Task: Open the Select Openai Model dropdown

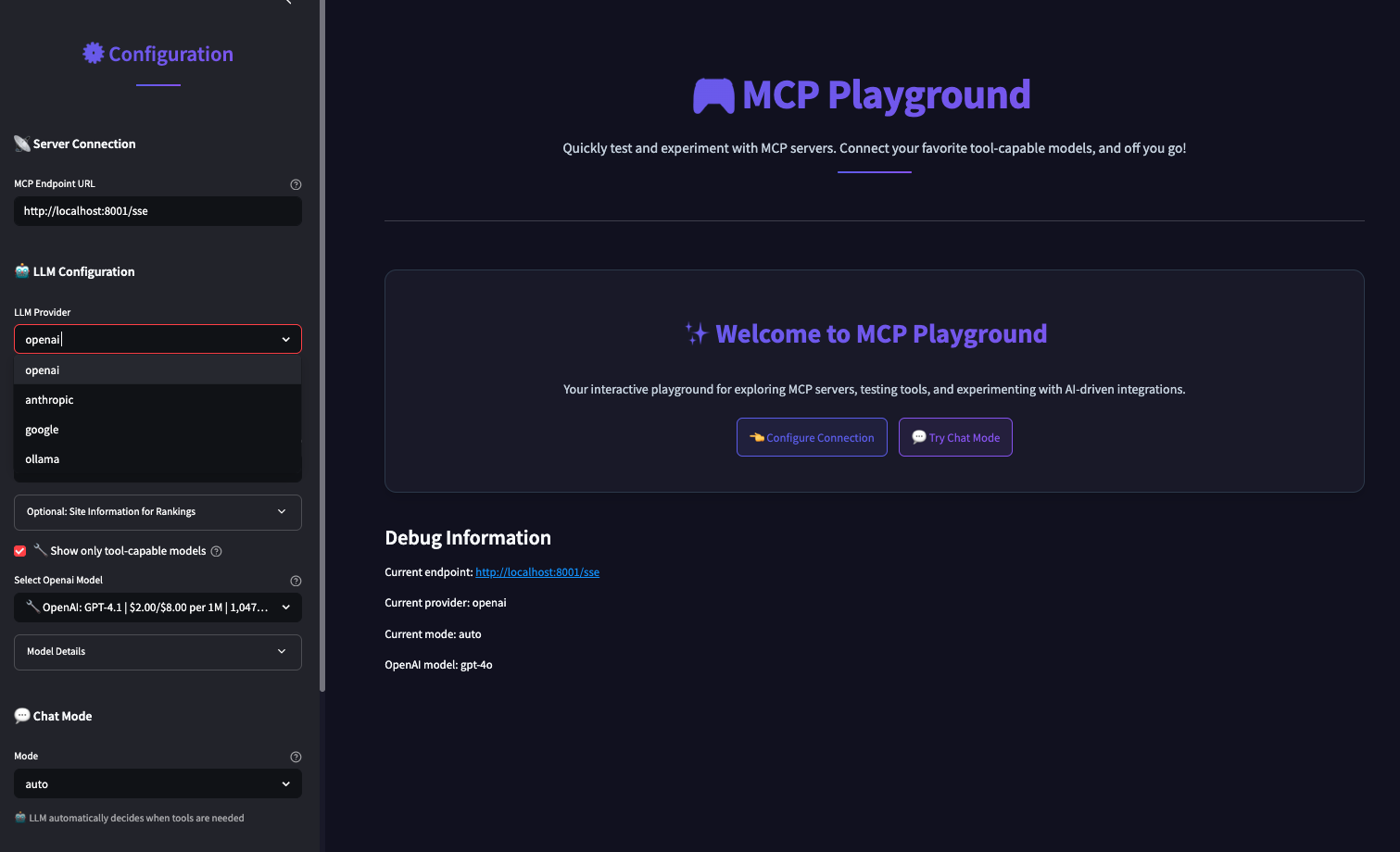Action: point(158,608)
